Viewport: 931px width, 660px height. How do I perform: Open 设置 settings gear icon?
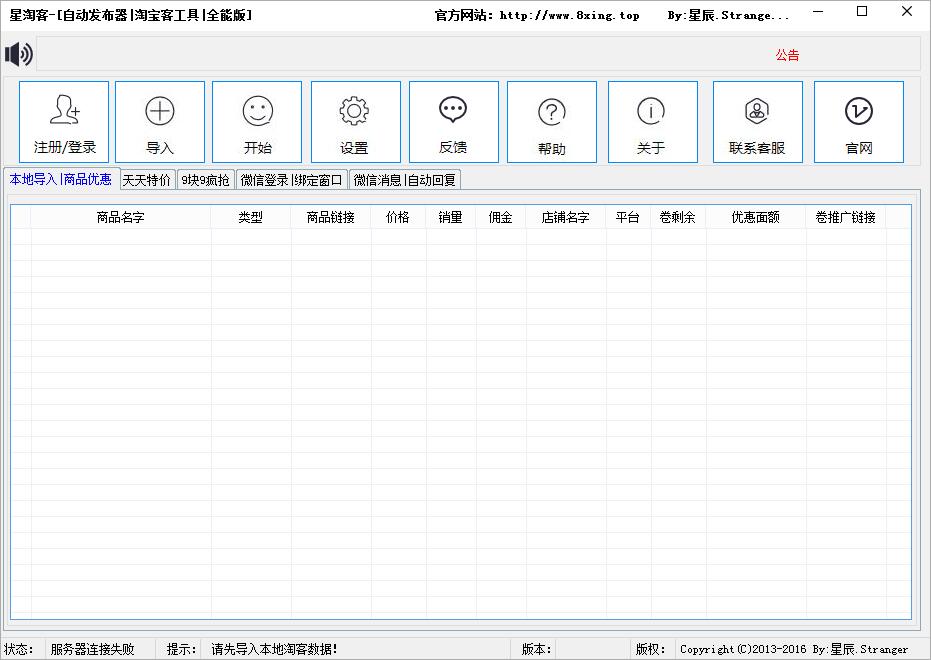(x=355, y=122)
